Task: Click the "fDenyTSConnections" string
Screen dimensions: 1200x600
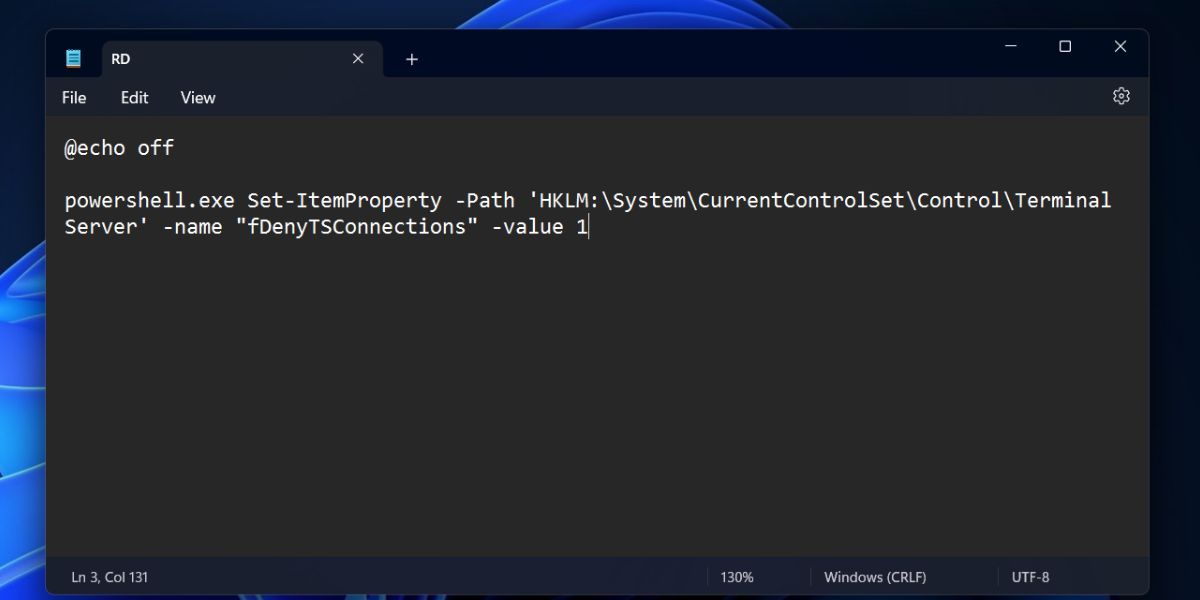Action: [356, 227]
